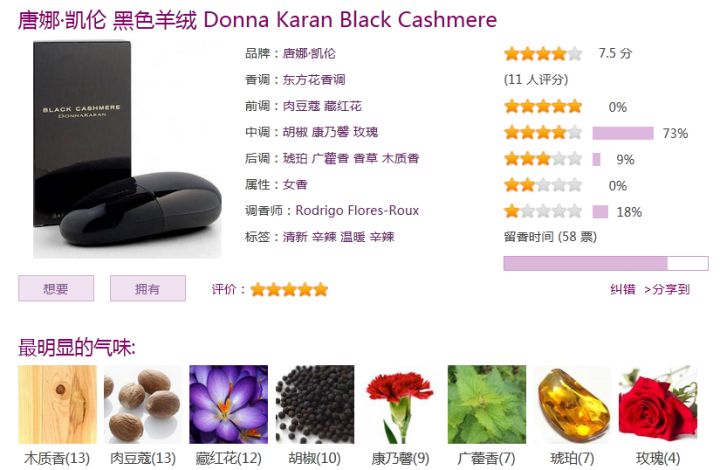Expand the >分享到 share option
Viewport: 720px width, 470px height.
[667, 289]
